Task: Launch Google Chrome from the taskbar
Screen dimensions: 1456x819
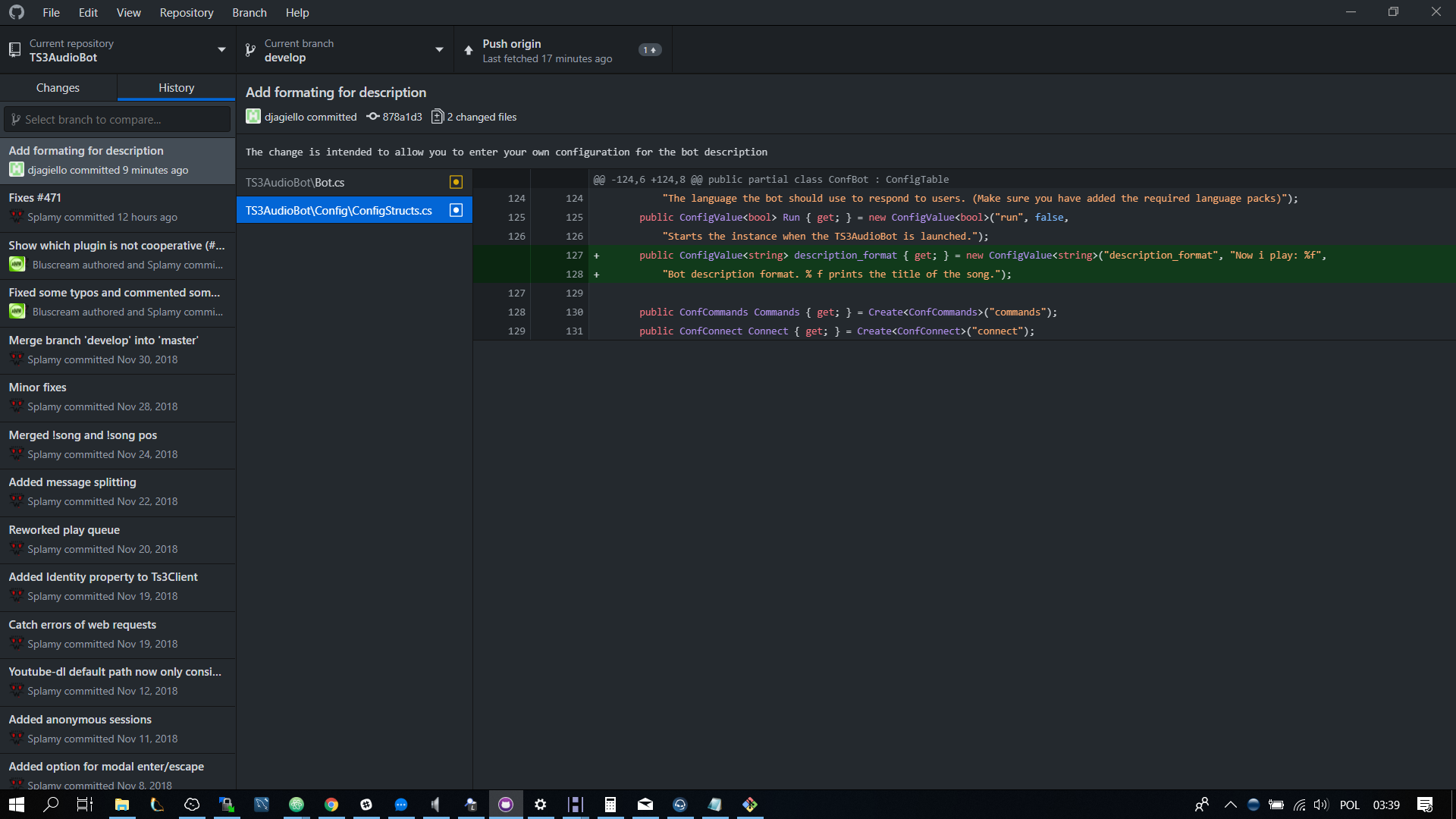Action: [331, 805]
